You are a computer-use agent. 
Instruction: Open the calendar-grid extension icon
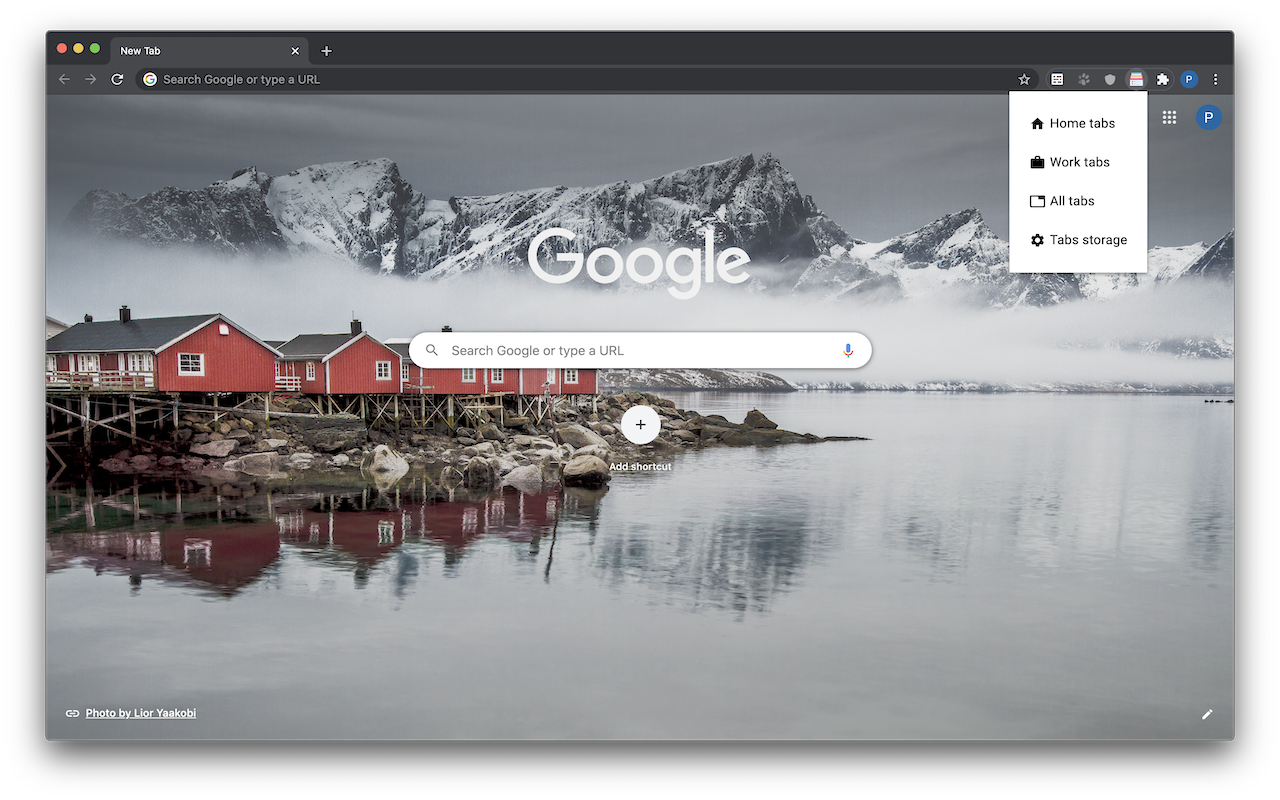[1057, 79]
